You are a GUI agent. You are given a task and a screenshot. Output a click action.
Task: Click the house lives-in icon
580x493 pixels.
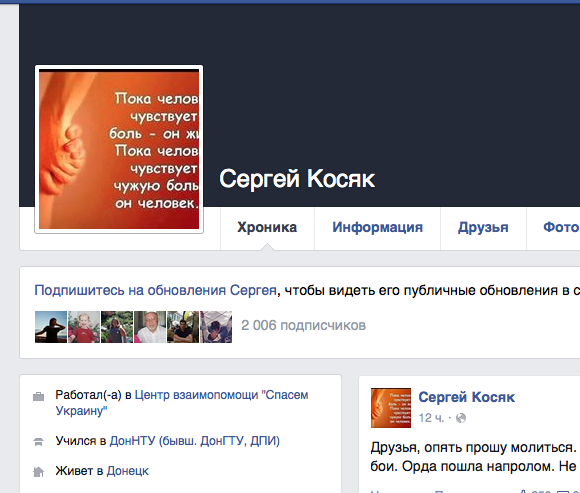click(x=38, y=472)
